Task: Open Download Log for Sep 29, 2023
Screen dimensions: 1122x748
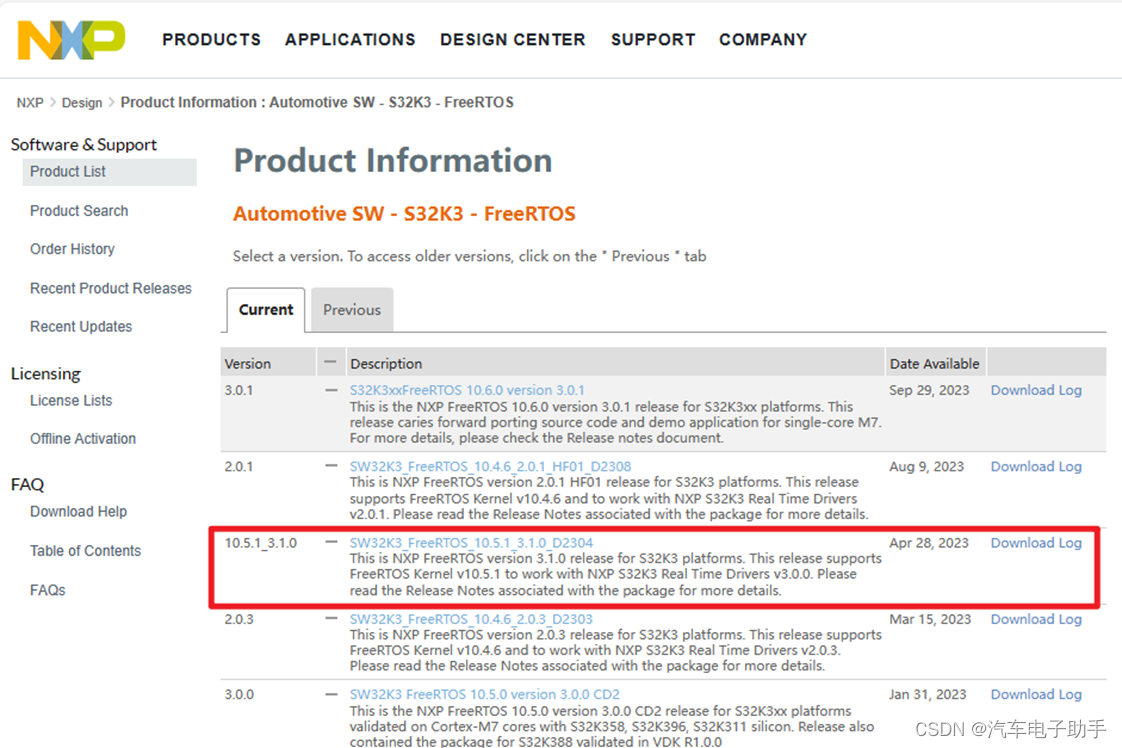Action: point(1036,390)
